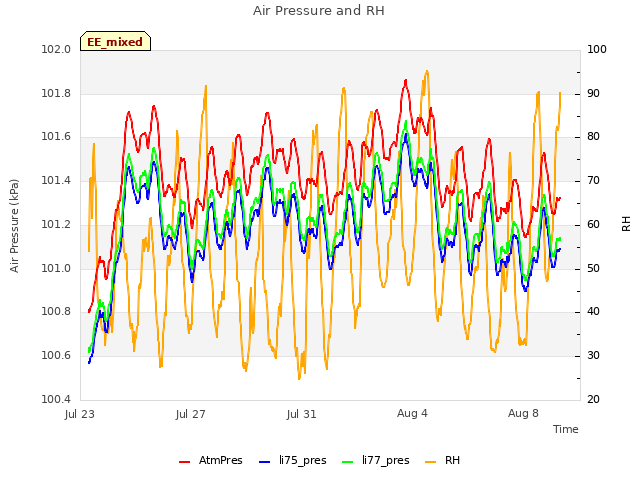
Task: Click the green li77_pres legend color marker
Action: [x=348, y=462]
